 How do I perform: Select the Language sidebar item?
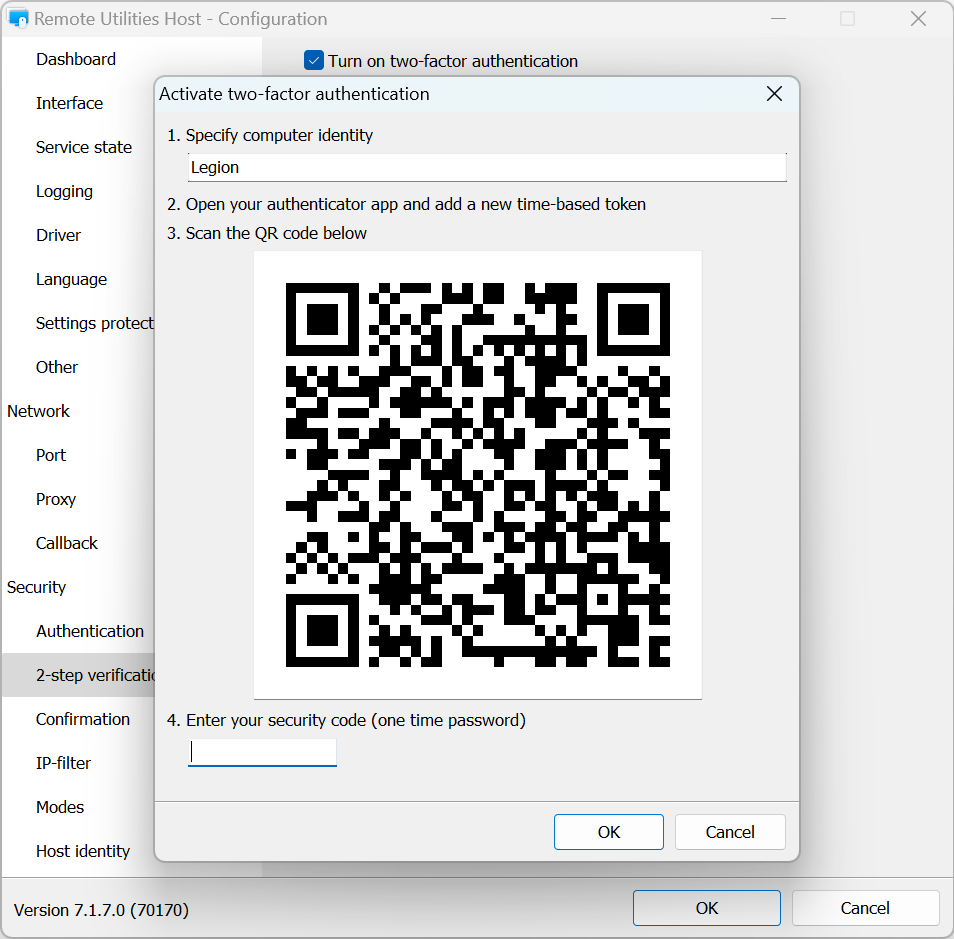tap(71, 279)
